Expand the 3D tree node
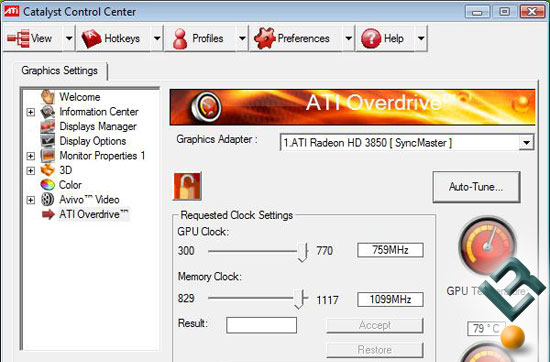Viewport: 550px width, 362px height. pyautogui.click(x=31, y=170)
